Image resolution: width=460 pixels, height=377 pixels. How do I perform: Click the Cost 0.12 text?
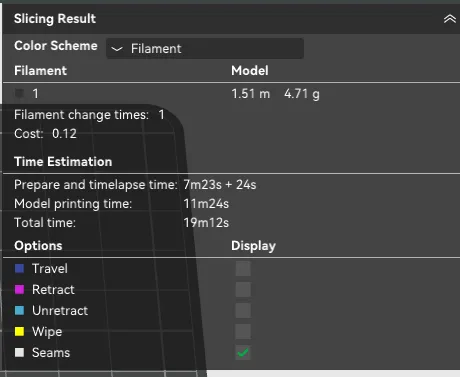tap(45, 134)
